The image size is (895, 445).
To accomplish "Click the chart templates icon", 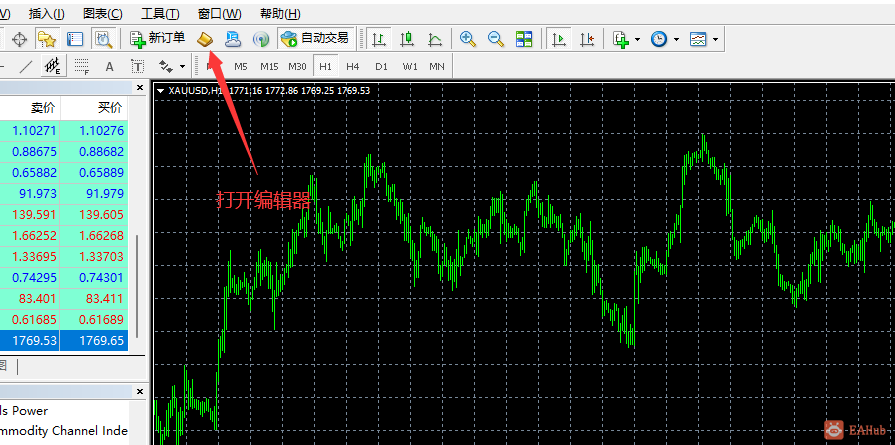I will [698, 39].
